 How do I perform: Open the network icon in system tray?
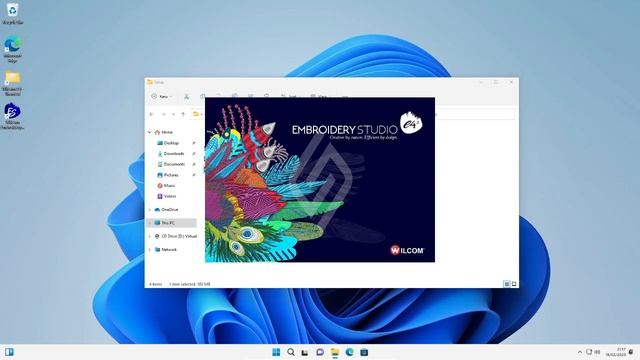[x=589, y=352]
